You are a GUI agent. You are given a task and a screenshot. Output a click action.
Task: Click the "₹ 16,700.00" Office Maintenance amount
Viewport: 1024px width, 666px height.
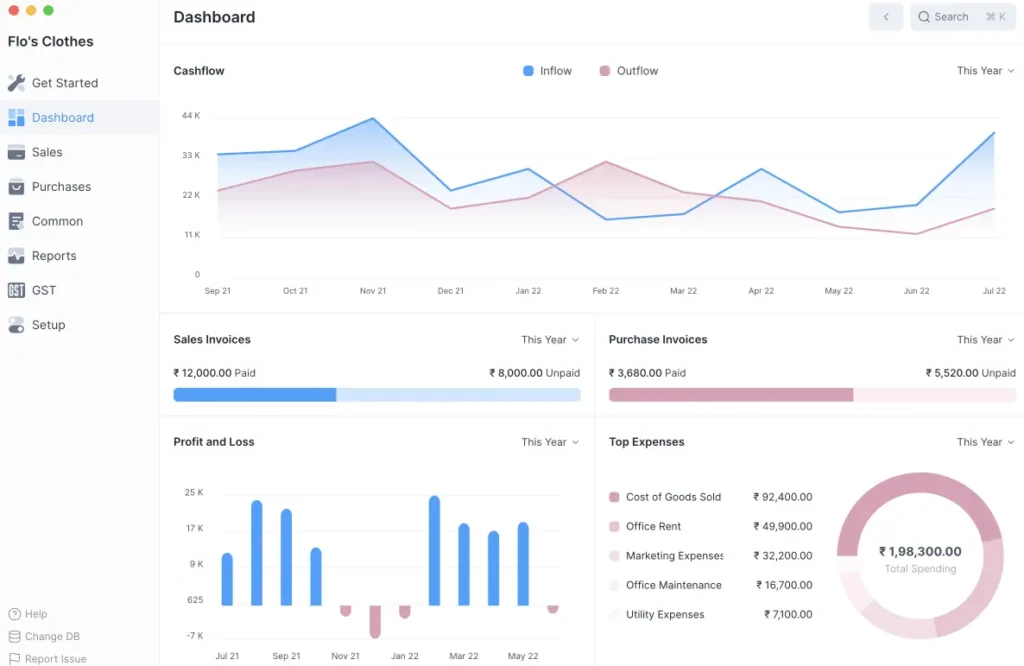pos(784,585)
